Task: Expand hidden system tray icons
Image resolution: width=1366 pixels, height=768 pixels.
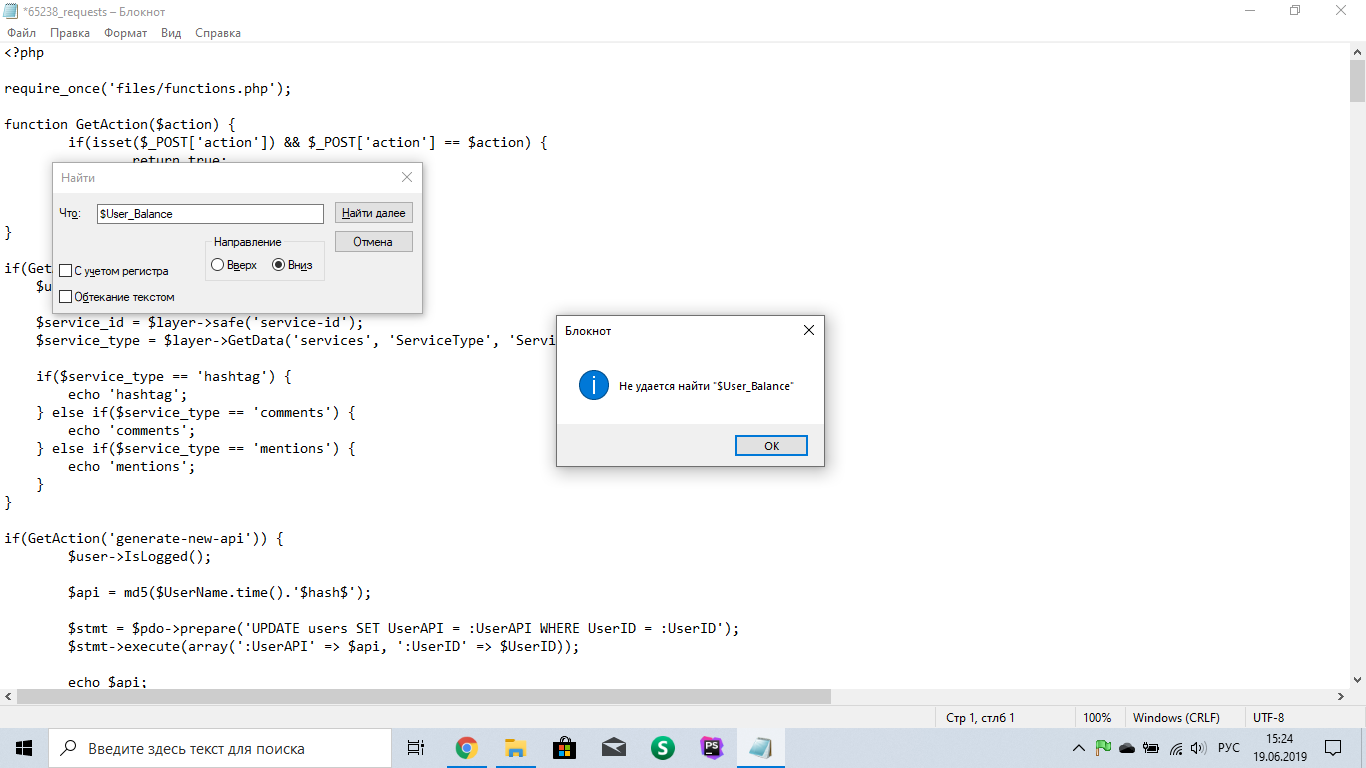Action: [x=1078, y=748]
